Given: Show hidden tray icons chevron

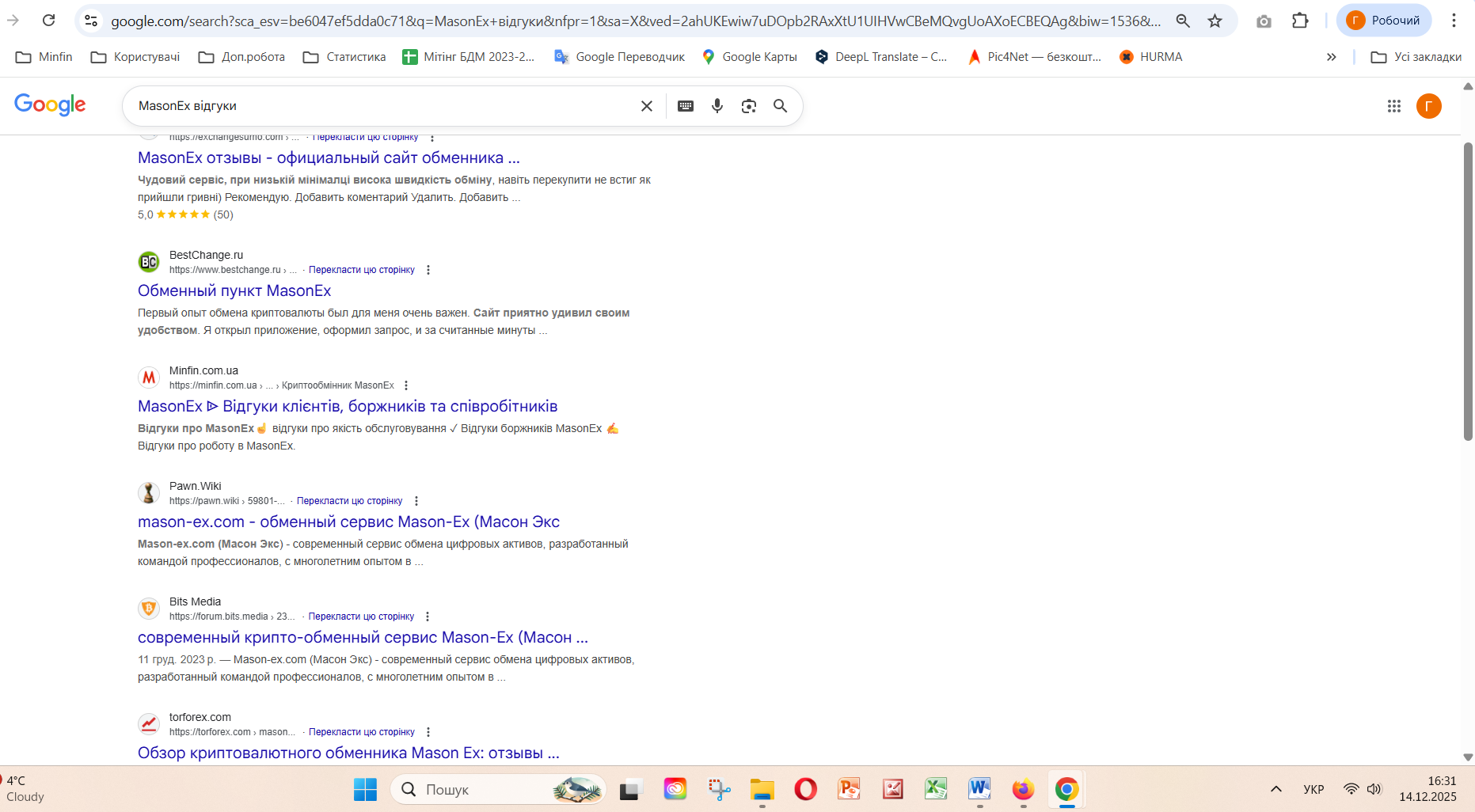Looking at the screenshot, I should [x=1276, y=789].
